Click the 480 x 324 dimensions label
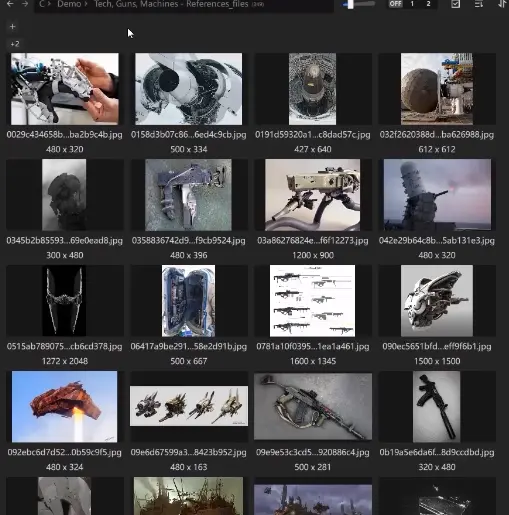509x515 pixels. click(65, 467)
